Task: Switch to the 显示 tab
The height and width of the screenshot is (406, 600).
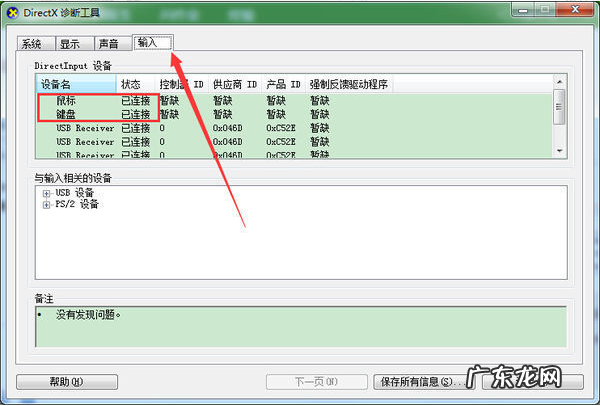Action: [x=75, y=44]
